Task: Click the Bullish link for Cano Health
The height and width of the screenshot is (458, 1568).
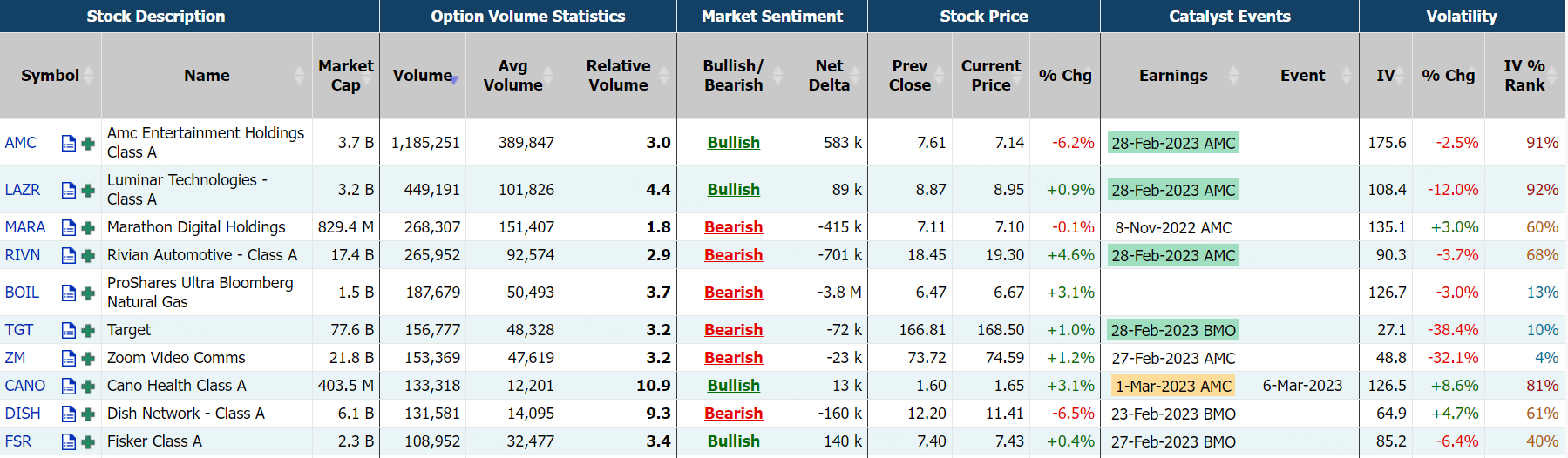Action: pyautogui.click(x=733, y=386)
